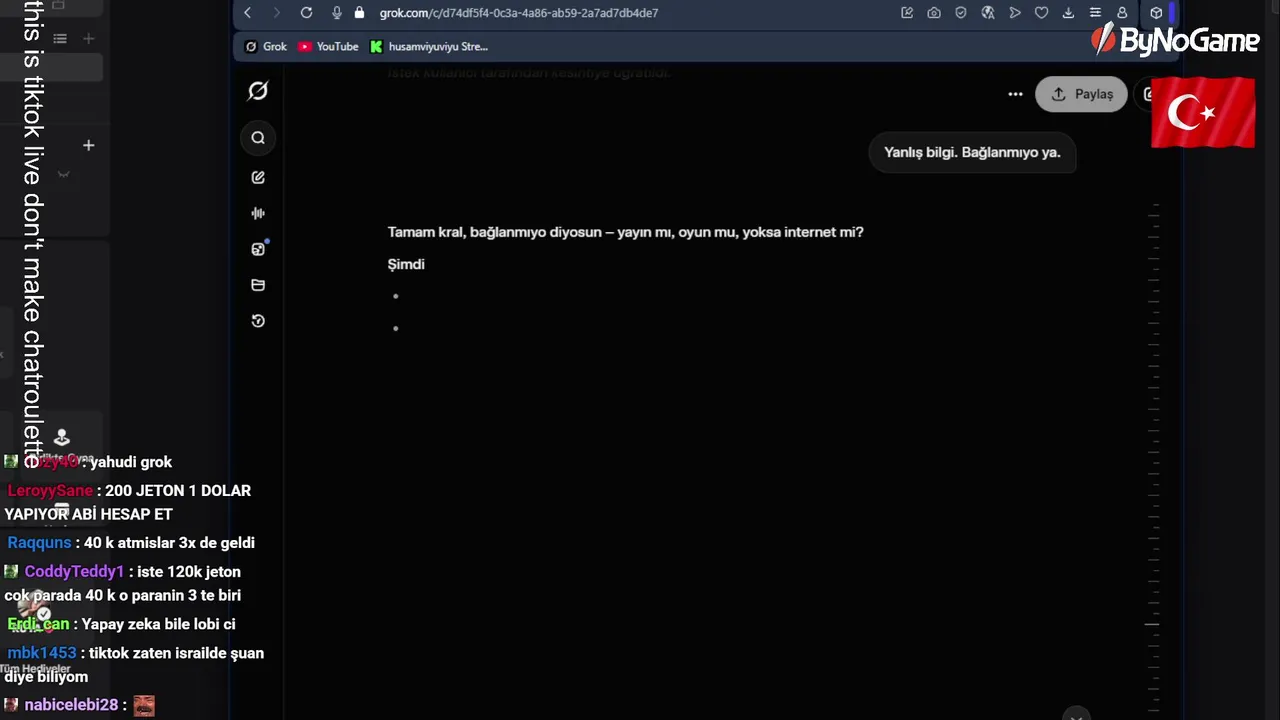Click username nabicelebi28 in chat overlay
1280x720 pixels.
click(x=71, y=705)
